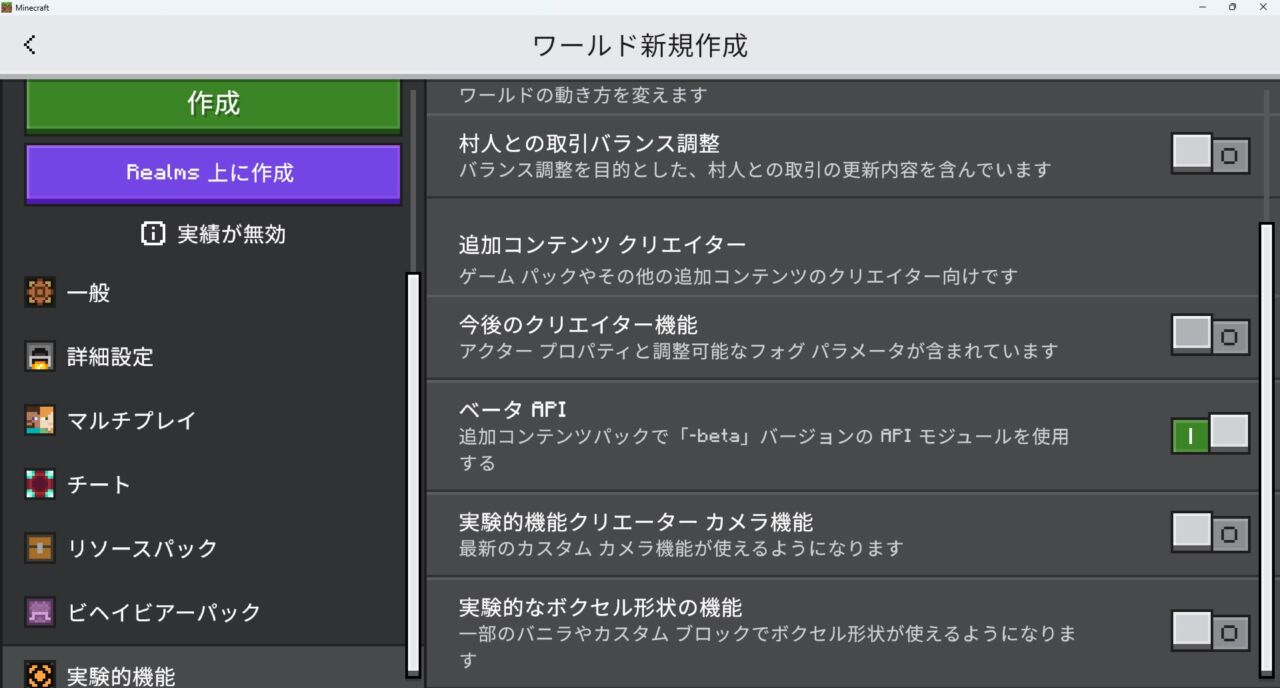Click the back arrow icon
1280x688 pixels.
coord(29,45)
